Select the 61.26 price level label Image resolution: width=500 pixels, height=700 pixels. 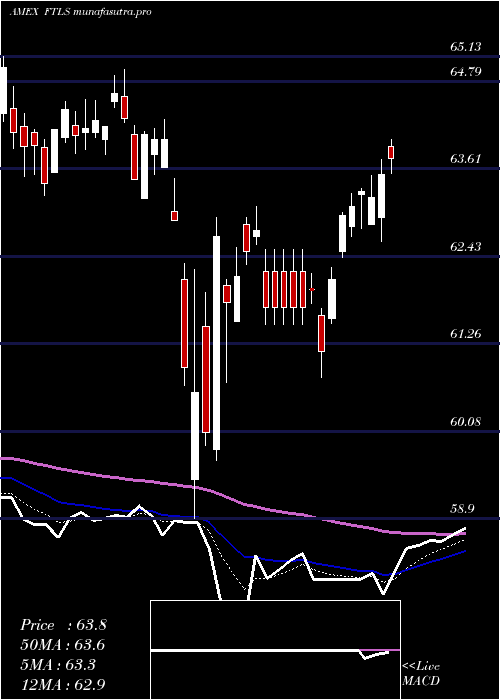coord(466,333)
